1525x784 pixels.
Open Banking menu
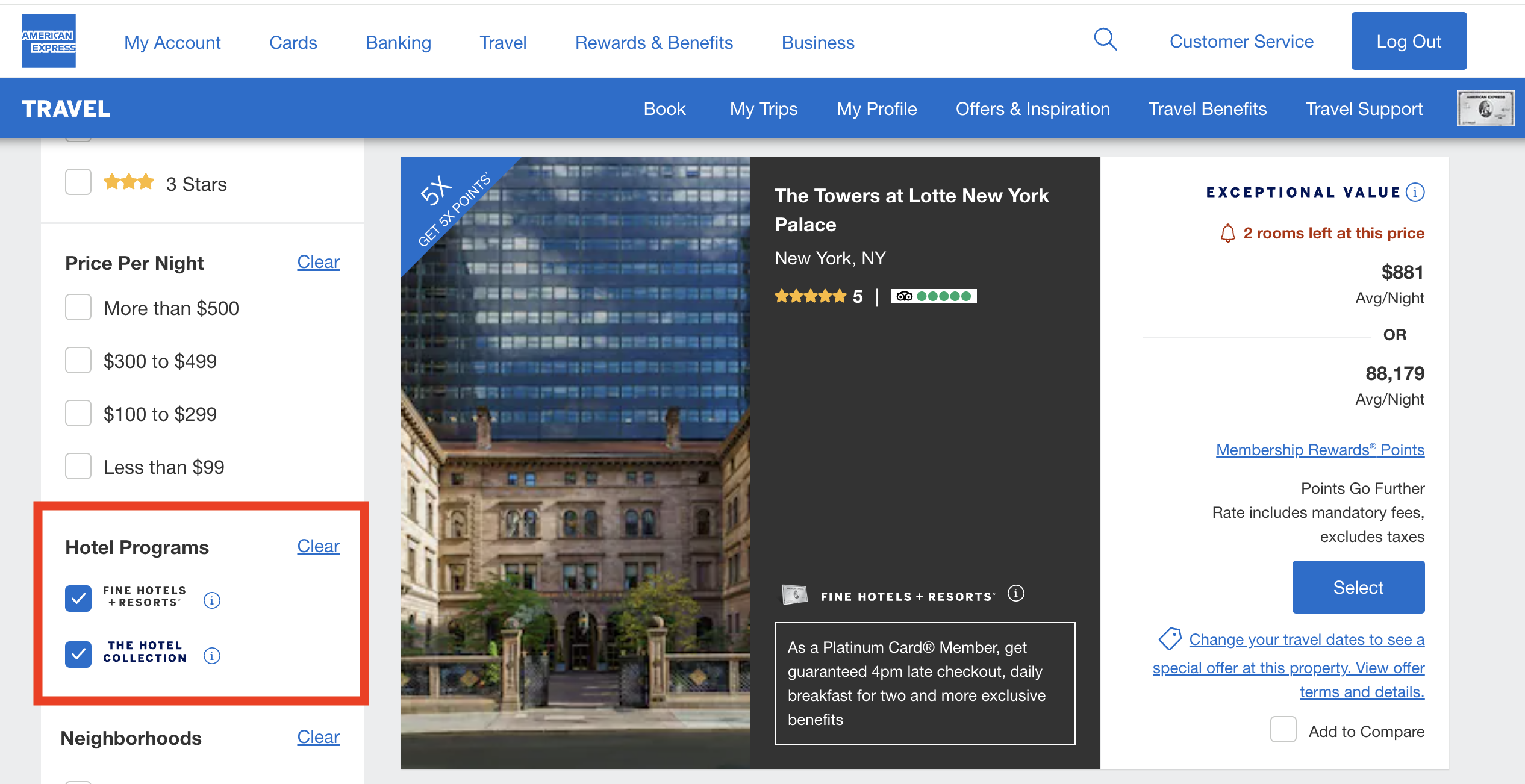(398, 42)
